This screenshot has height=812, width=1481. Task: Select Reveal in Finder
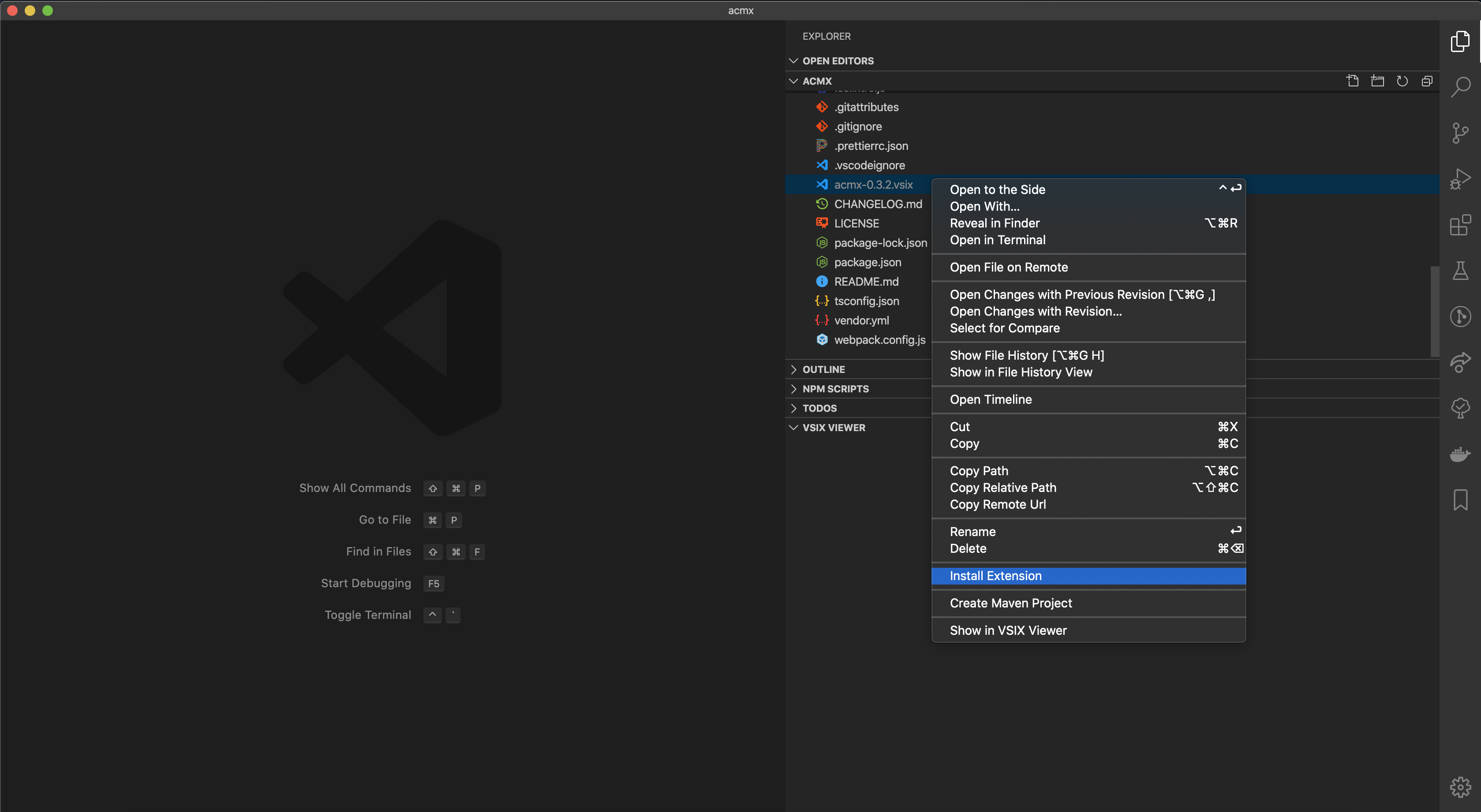point(1088,223)
